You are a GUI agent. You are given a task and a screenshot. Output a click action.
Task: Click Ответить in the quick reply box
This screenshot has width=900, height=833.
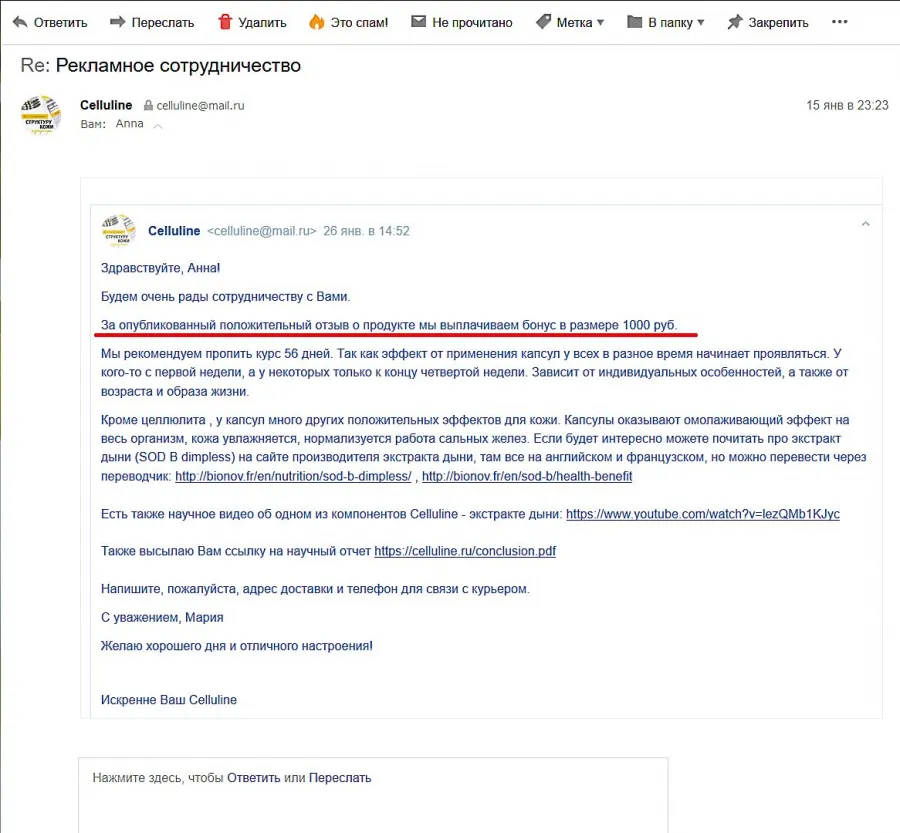[254, 778]
